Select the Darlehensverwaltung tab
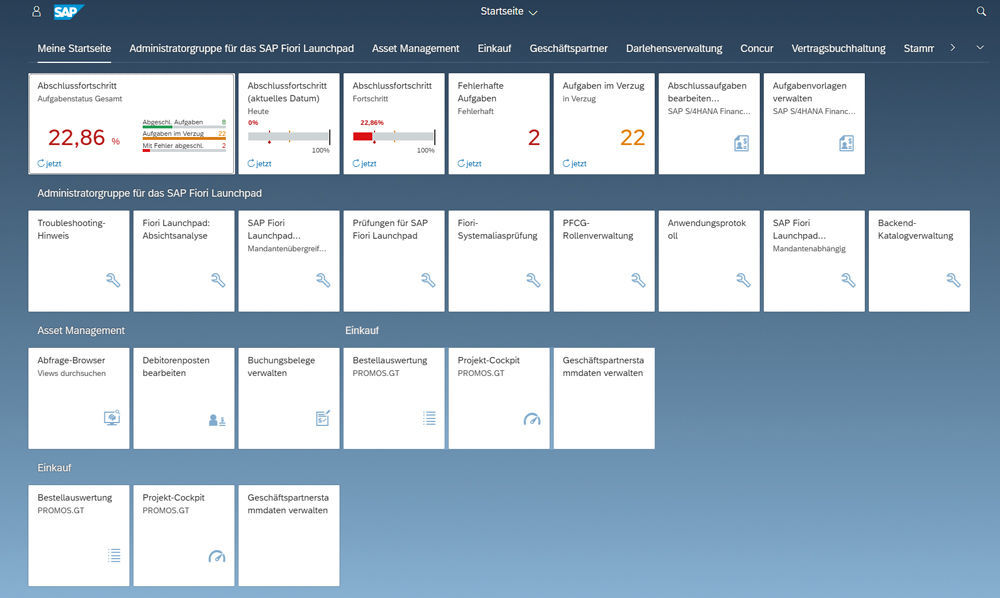Viewport: 1000px width, 598px height. [x=673, y=48]
